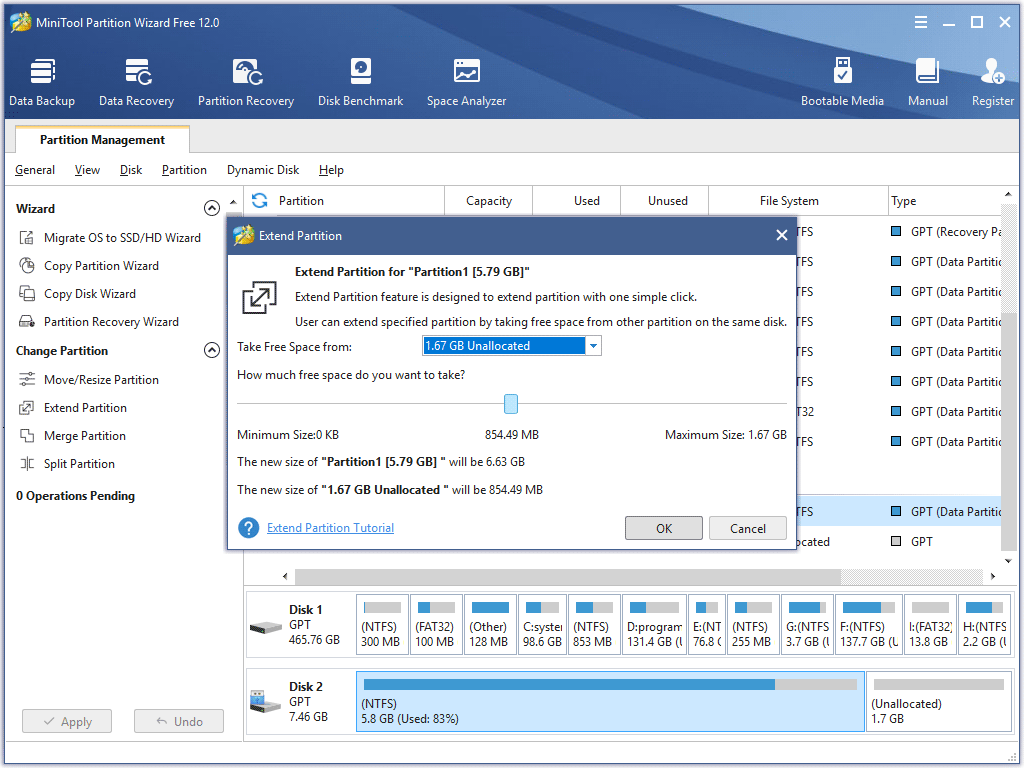Select Disk 1 I:(FAT32) 13.8 GB partition
Viewport: 1024px width, 768px height.
pyautogui.click(x=930, y=626)
